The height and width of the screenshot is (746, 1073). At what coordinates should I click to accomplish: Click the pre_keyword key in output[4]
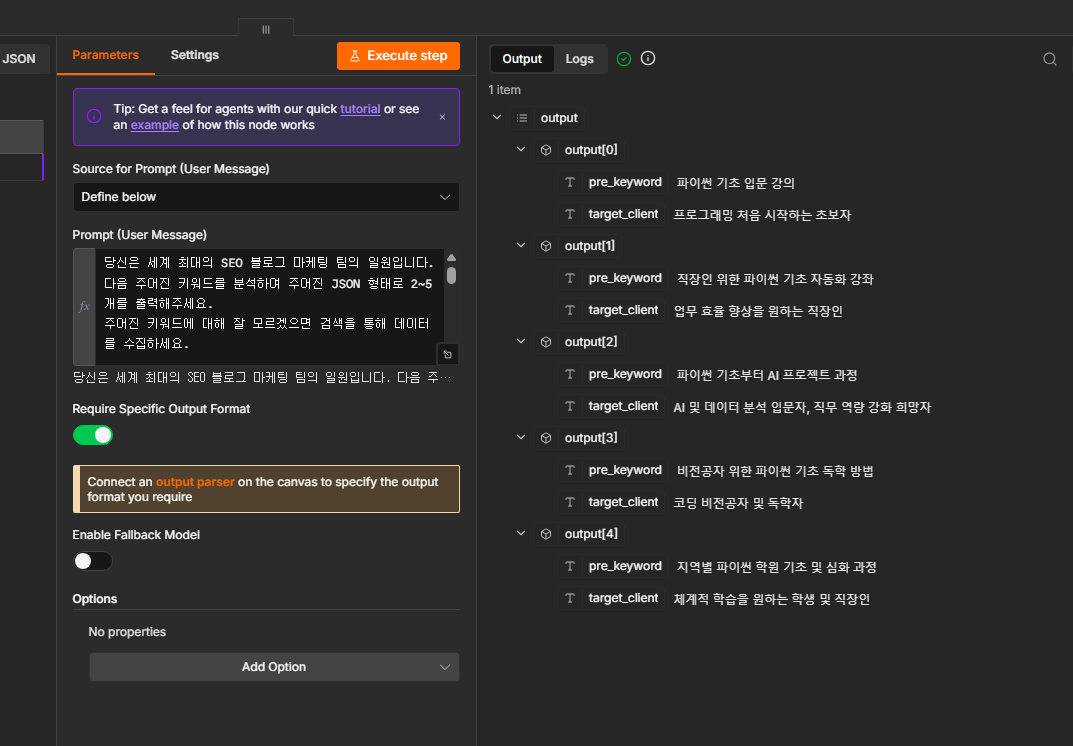[625, 566]
